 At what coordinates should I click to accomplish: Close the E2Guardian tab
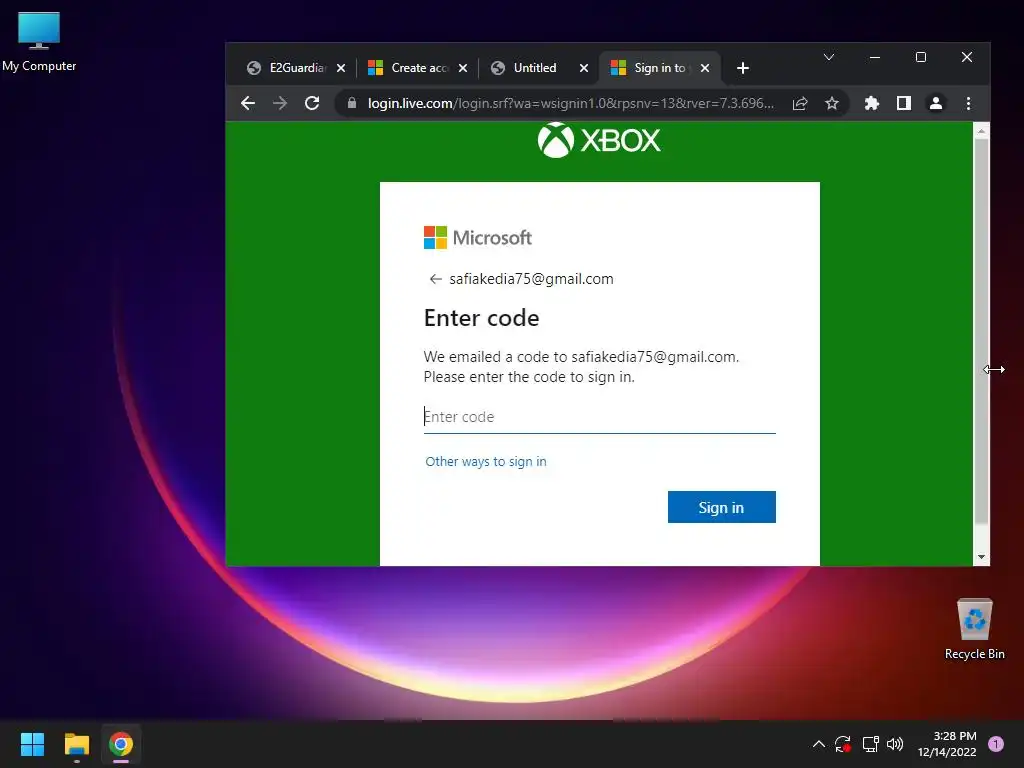click(341, 68)
